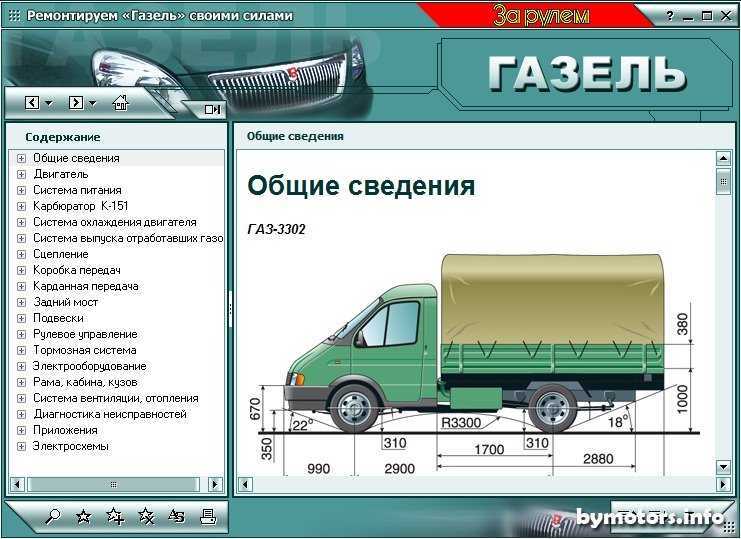The image size is (741, 539).
Task: Expand the Двигатель tree node
Action: [x=21, y=174]
